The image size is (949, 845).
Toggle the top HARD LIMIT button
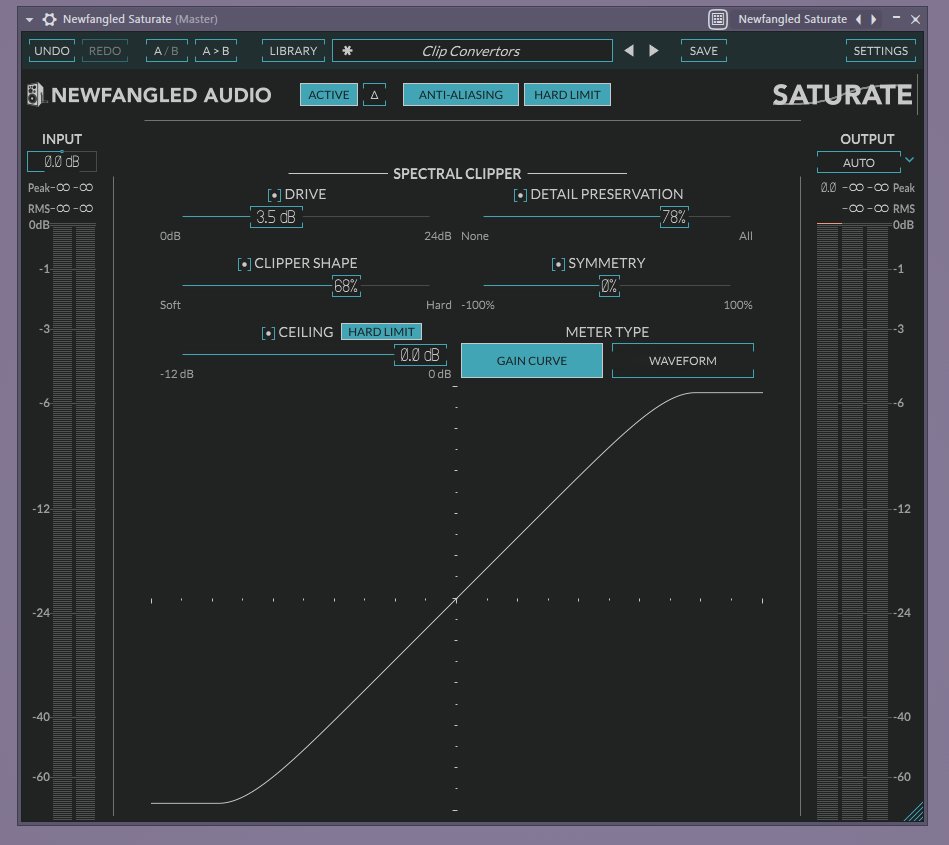point(567,94)
